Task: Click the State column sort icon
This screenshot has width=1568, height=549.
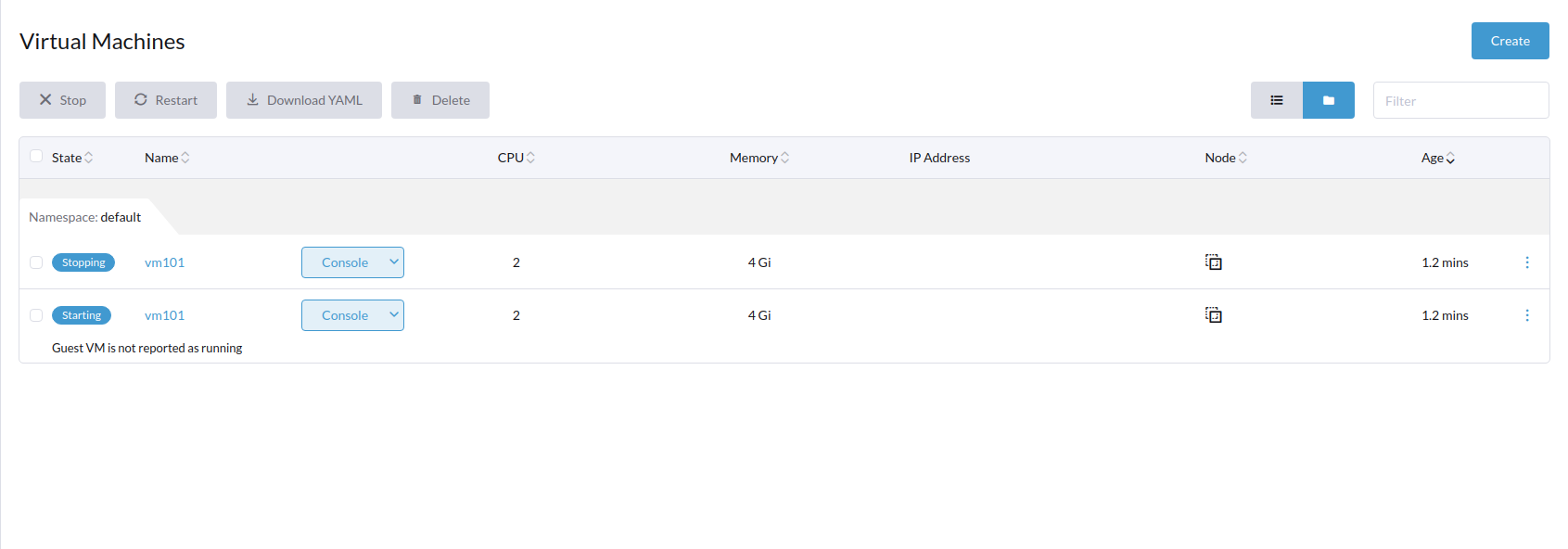Action: pyautogui.click(x=87, y=158)
